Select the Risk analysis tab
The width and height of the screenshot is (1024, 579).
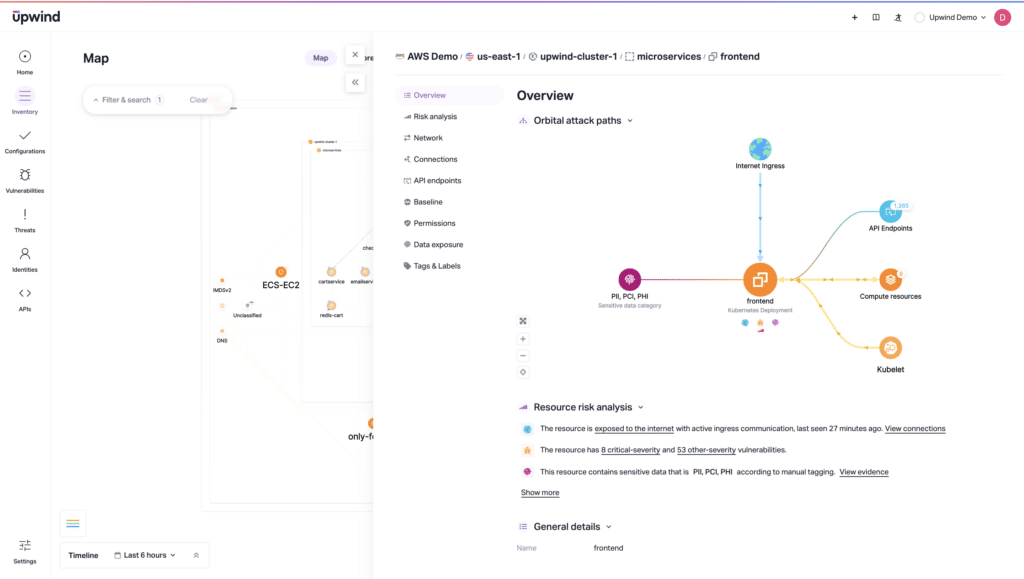tap(435, 117)
